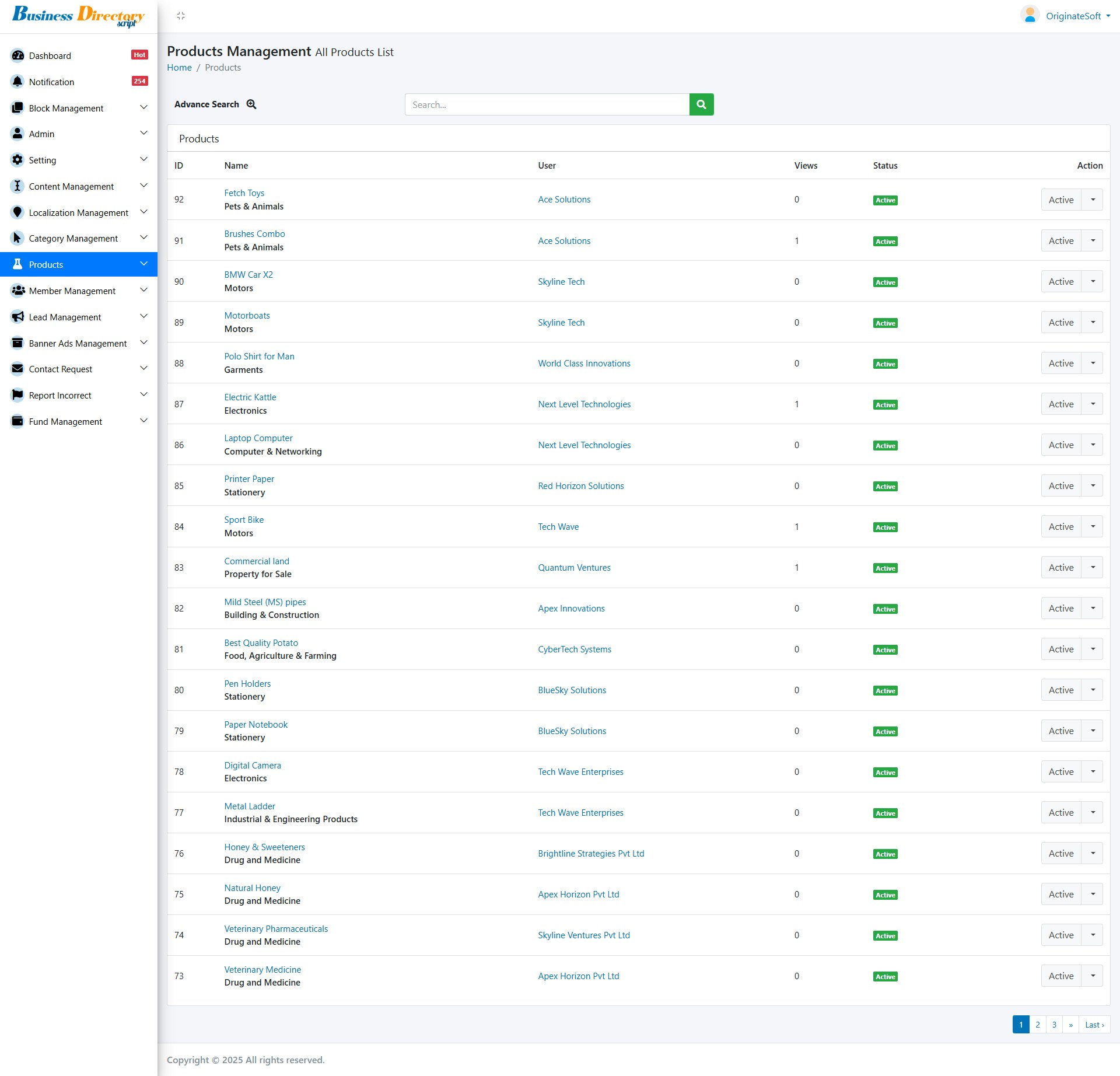The width and height of the screenshot is (1120, 1076).
Task: Open Lead Management via its megaphone icon
Action: pyautogui.click(x=17, y=317)
